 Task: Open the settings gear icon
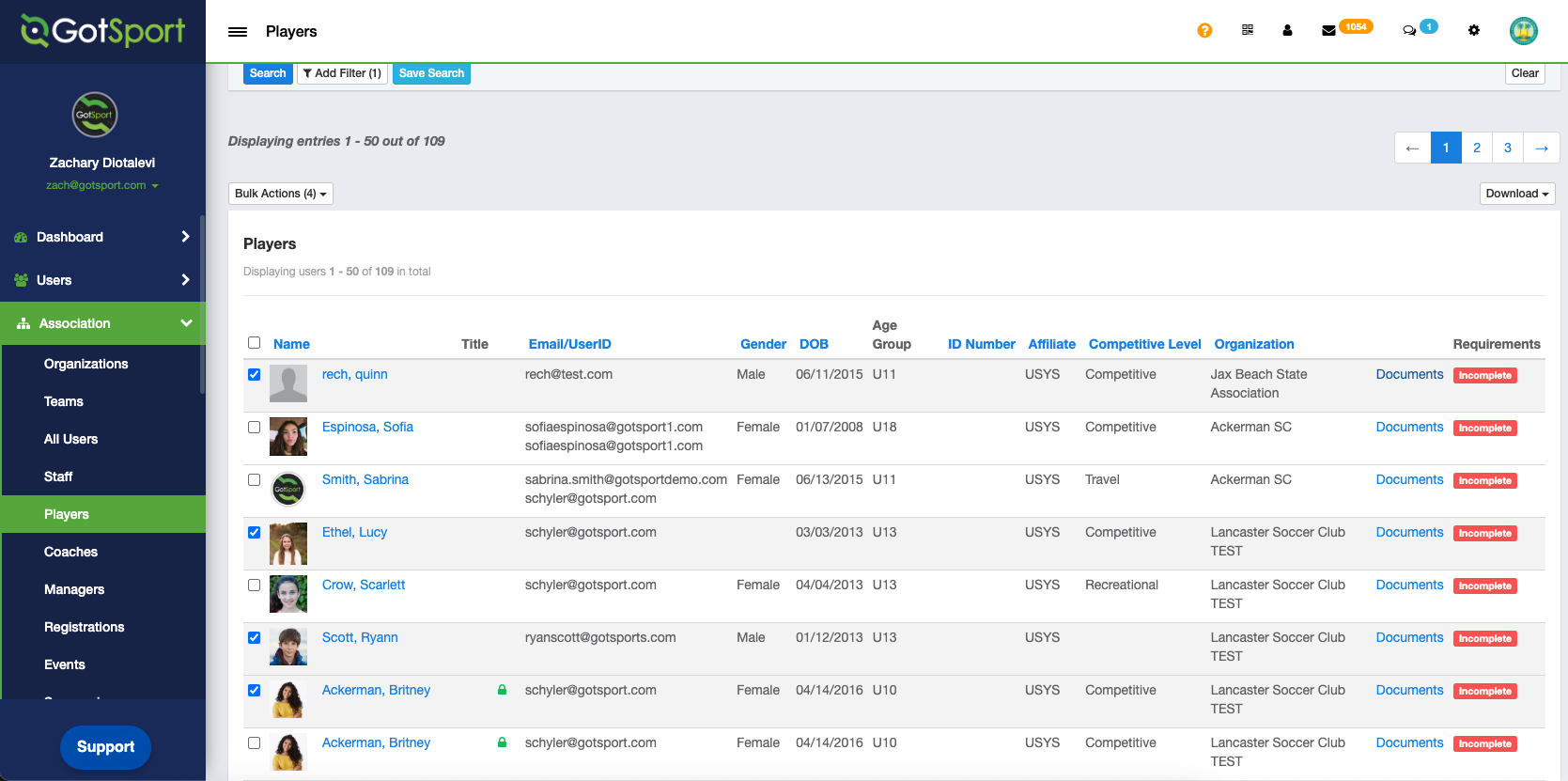coord(1474,31)
